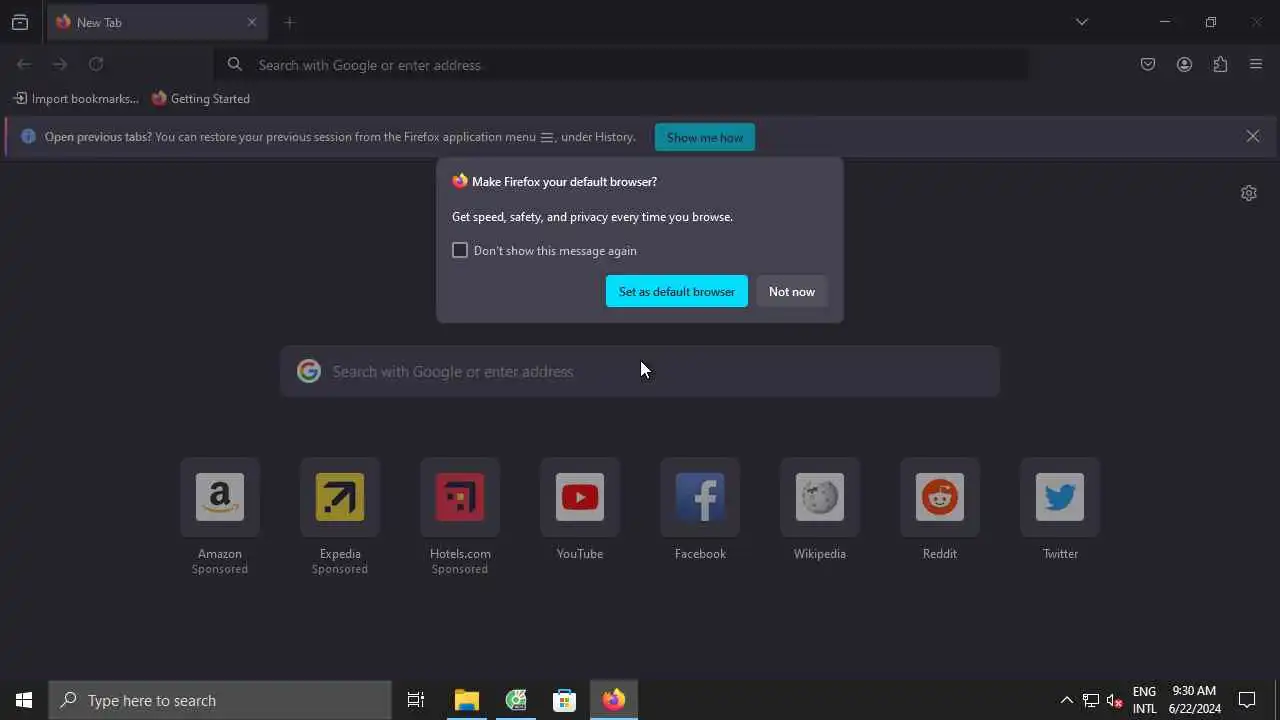
Task: Open the Windows notification center icon
Action: [1247, 700]
